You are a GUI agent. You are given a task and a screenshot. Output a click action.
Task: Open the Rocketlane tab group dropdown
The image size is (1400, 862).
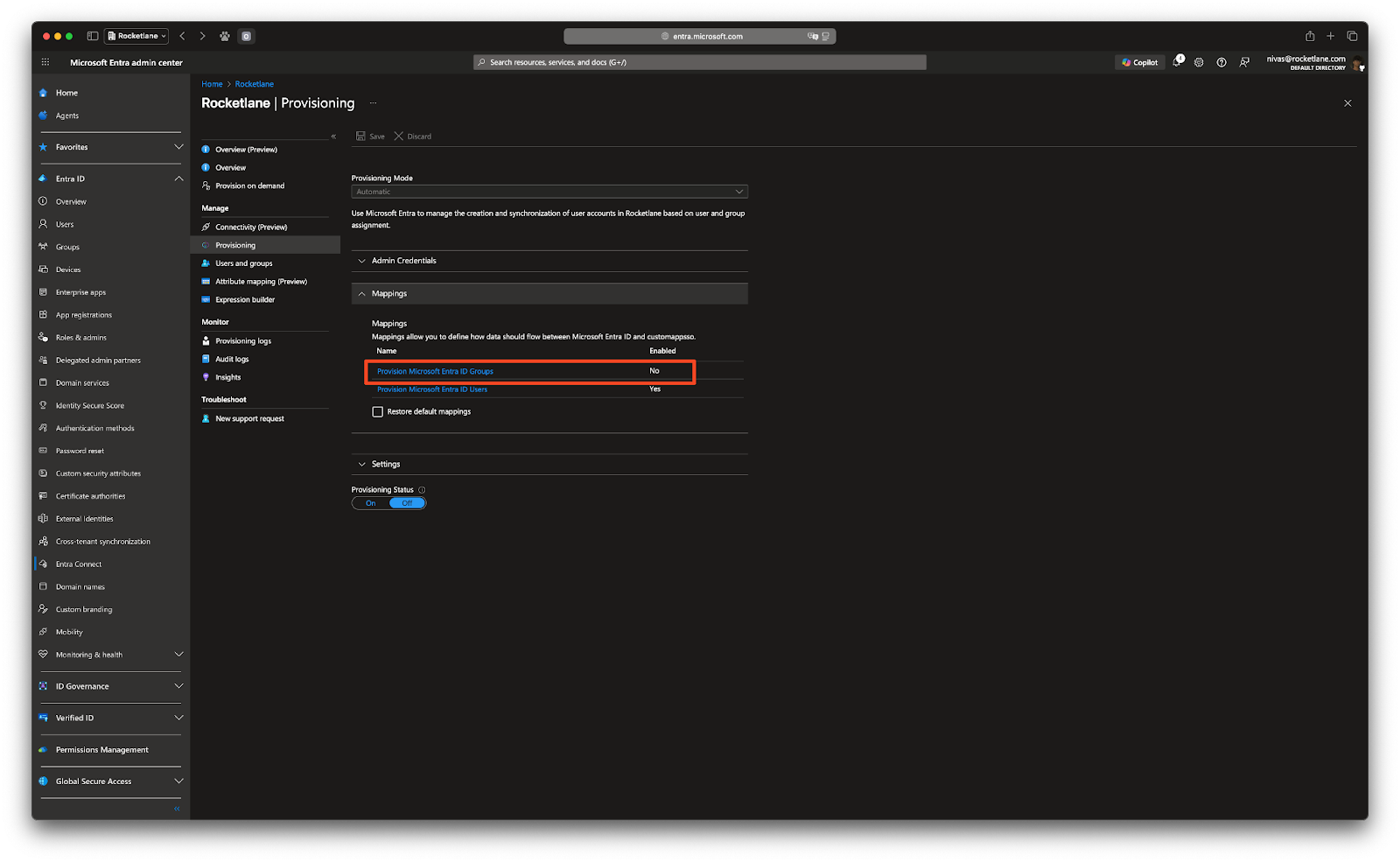pyautogui.click(x=136, y=36)
